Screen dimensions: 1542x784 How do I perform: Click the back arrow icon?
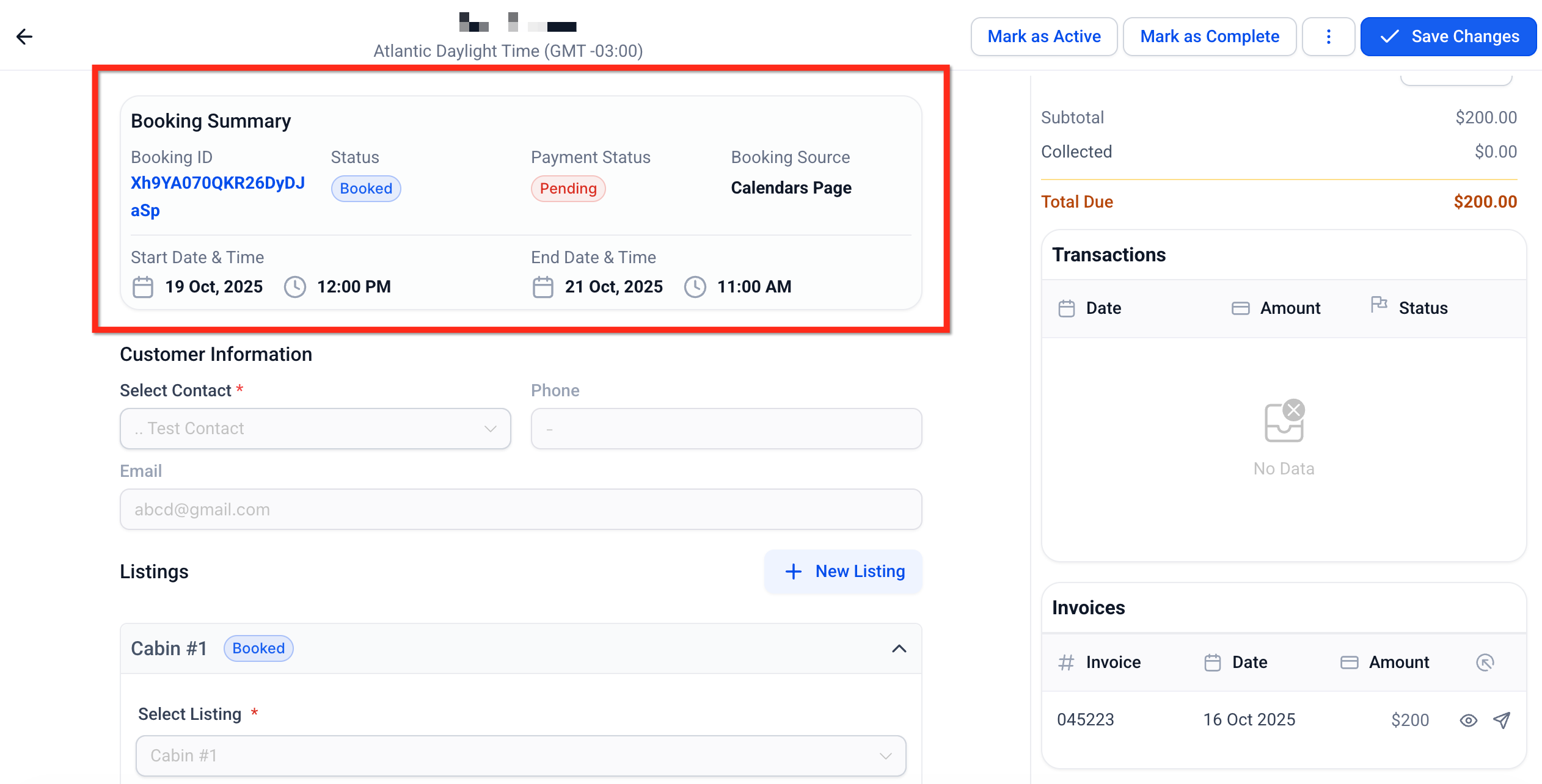pyautogui.click(x=24, y=37)
